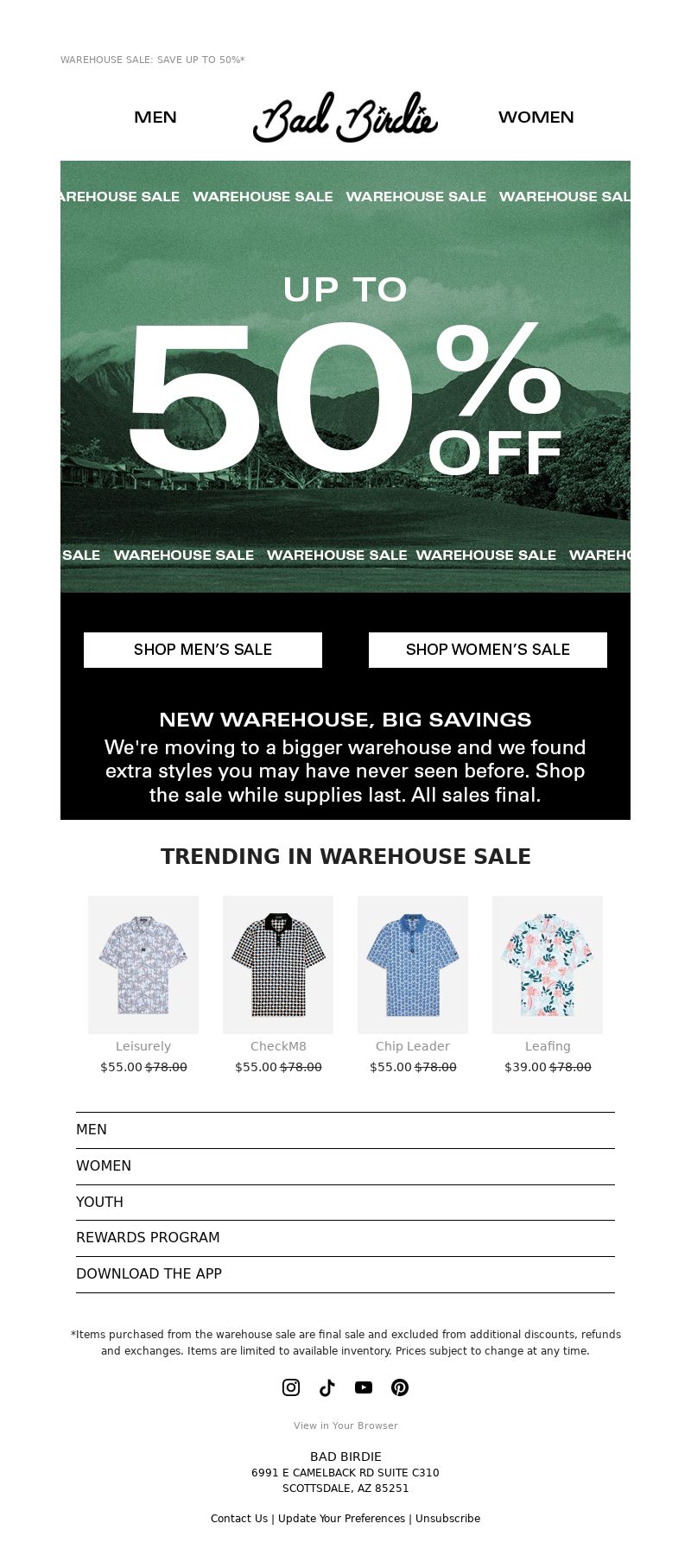Open the Leisurely polo product image
The width and height of the screenshot is (691, 1568).
[143, 964]
